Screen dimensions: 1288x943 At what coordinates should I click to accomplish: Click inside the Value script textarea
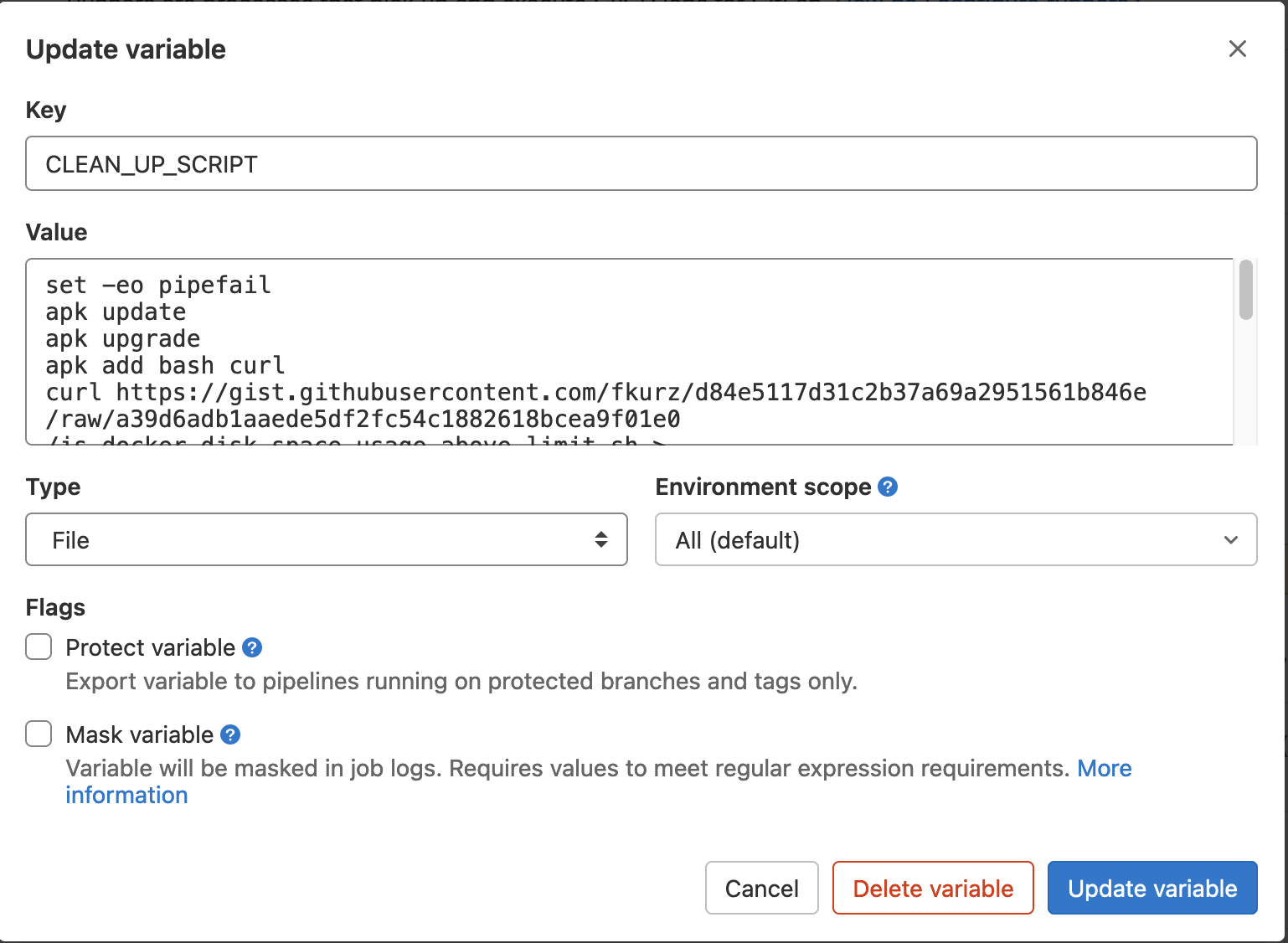[x=586, y=352]
